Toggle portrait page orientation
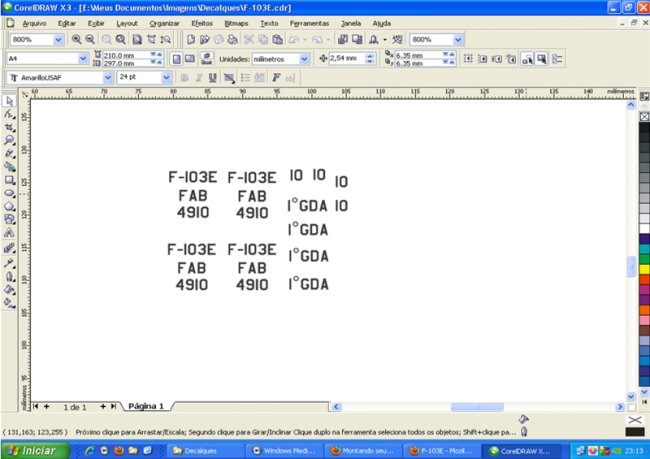650x459 pixels. coord(176,59)
